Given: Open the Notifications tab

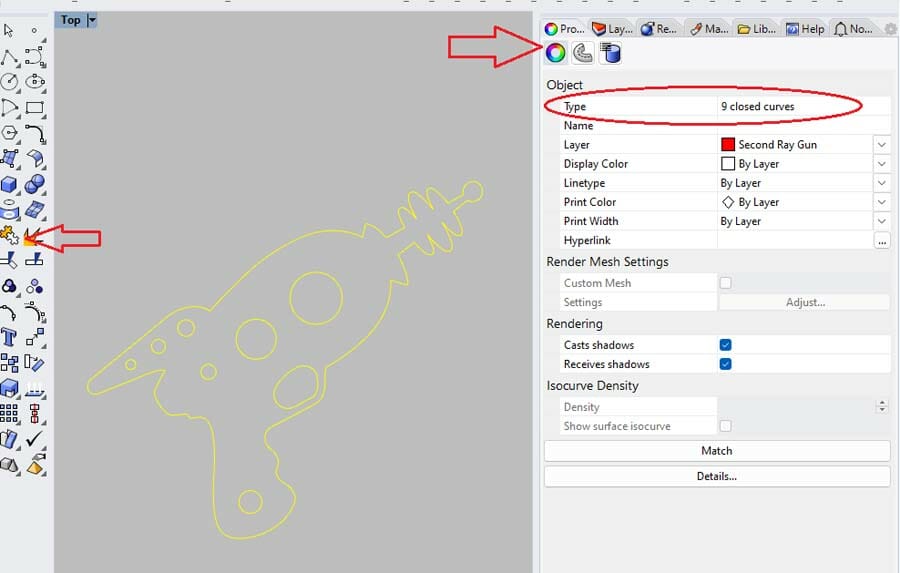Looking at the screenshot, I should coord(853,29).
